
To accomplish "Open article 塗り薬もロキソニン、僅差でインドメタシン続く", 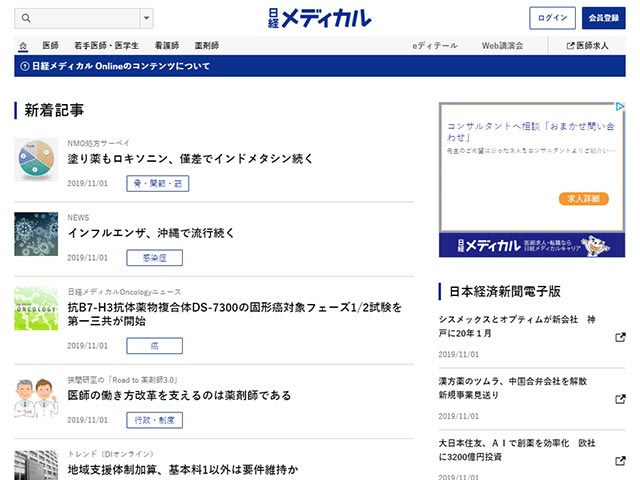I will (x=190, y=158).
